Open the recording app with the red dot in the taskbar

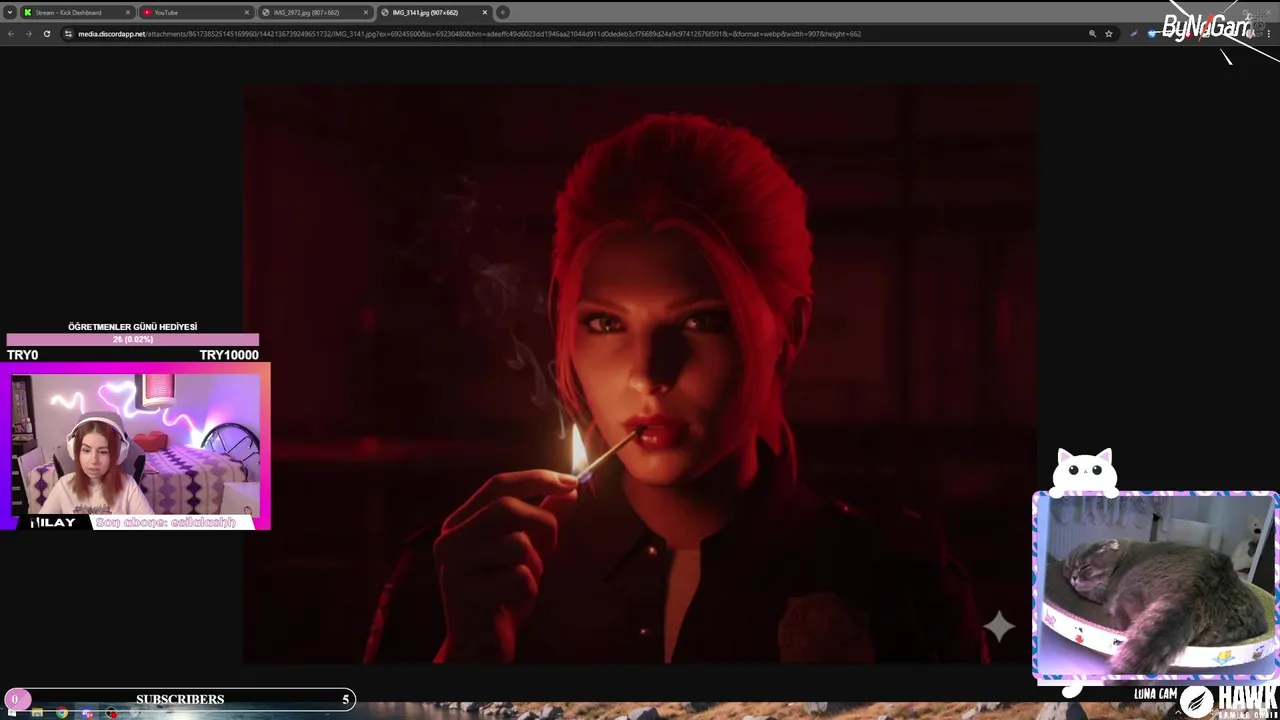pyautogui.click(x=112, y=714)
